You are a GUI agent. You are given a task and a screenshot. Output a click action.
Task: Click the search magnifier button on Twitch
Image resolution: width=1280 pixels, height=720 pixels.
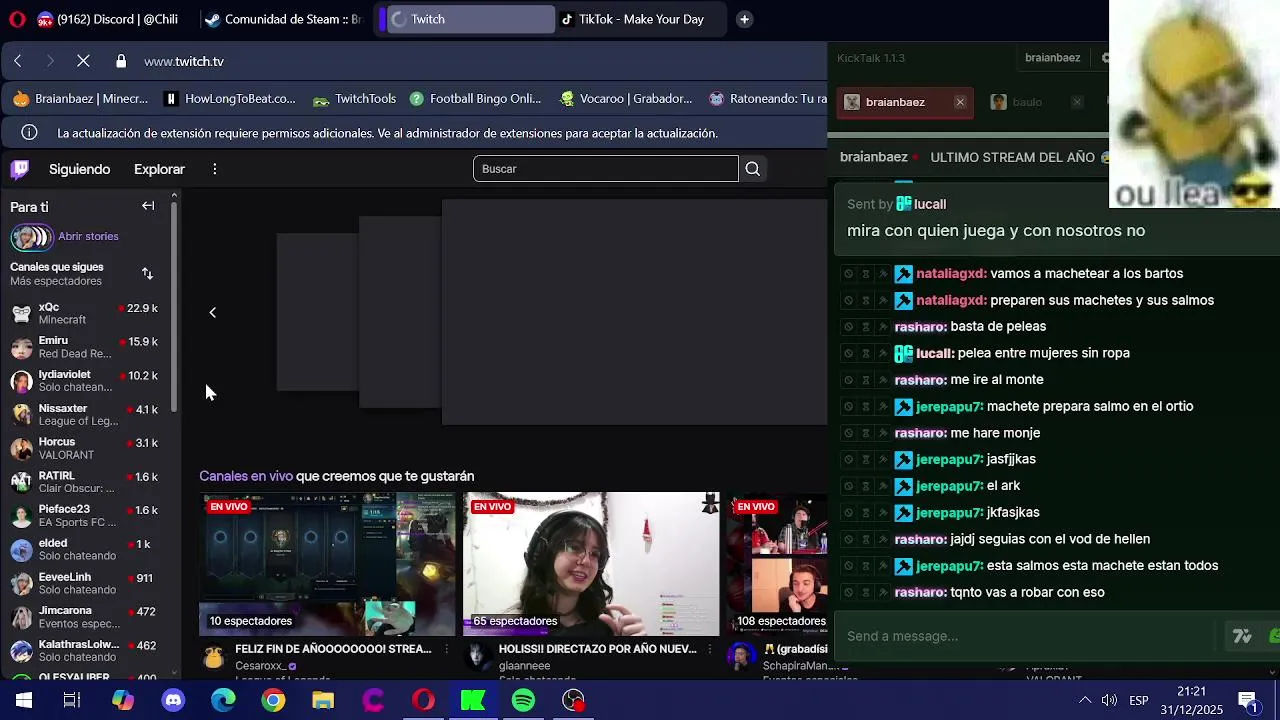click(753, 169)
